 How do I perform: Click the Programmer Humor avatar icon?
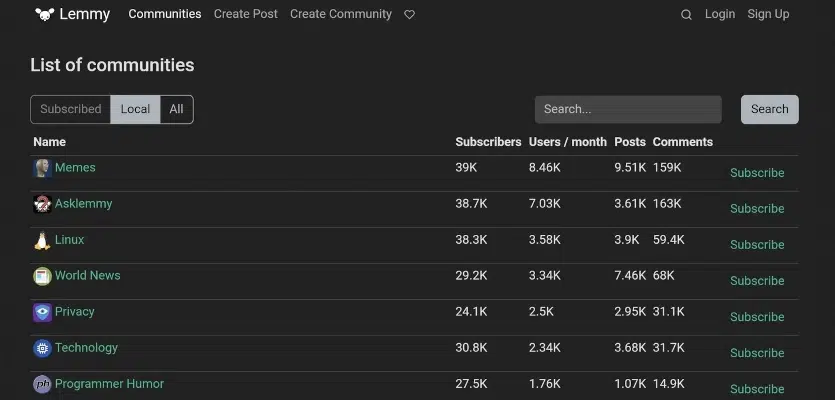click(x=42, y=384)
